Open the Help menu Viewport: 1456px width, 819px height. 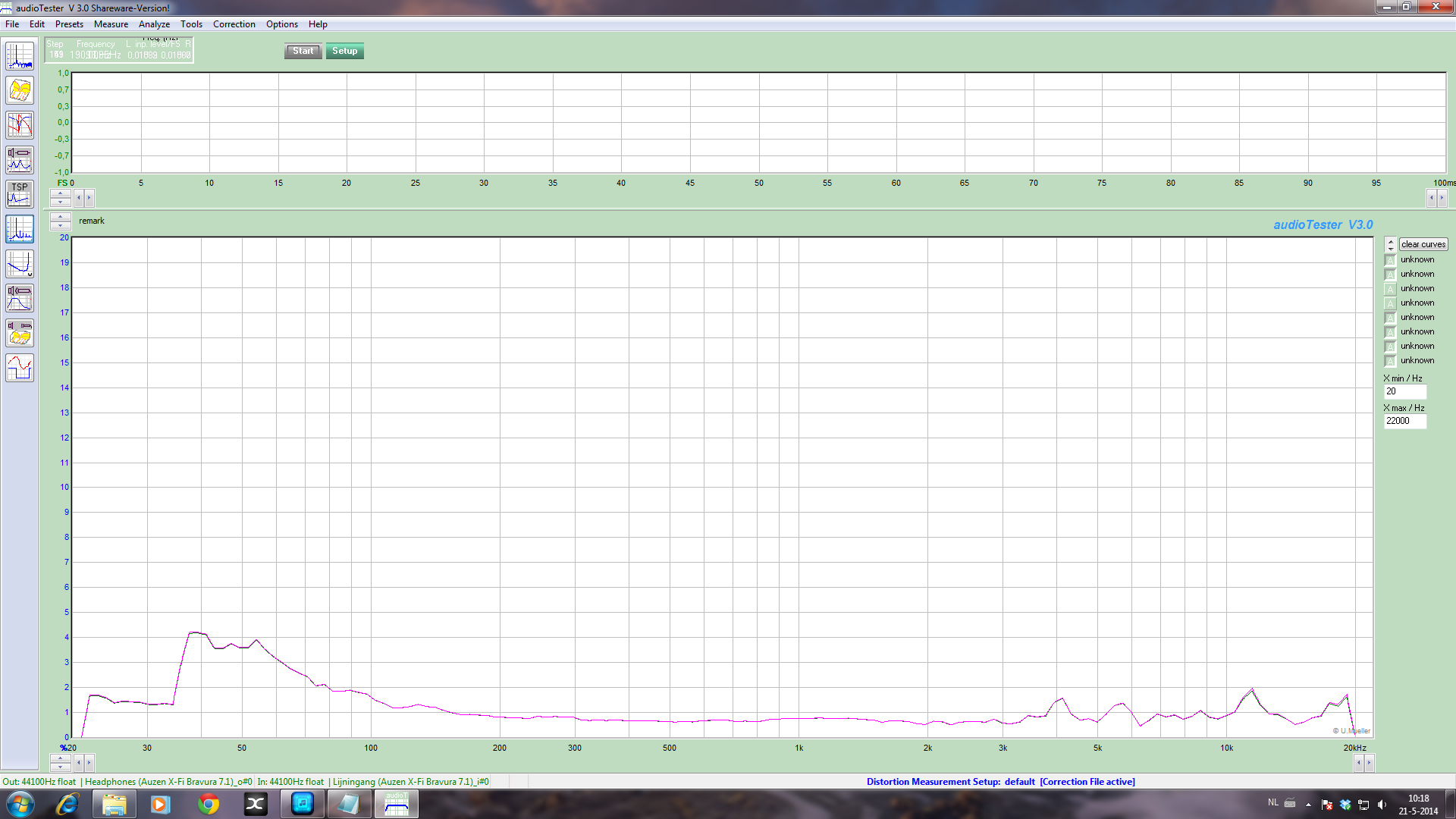click(318, 24)
